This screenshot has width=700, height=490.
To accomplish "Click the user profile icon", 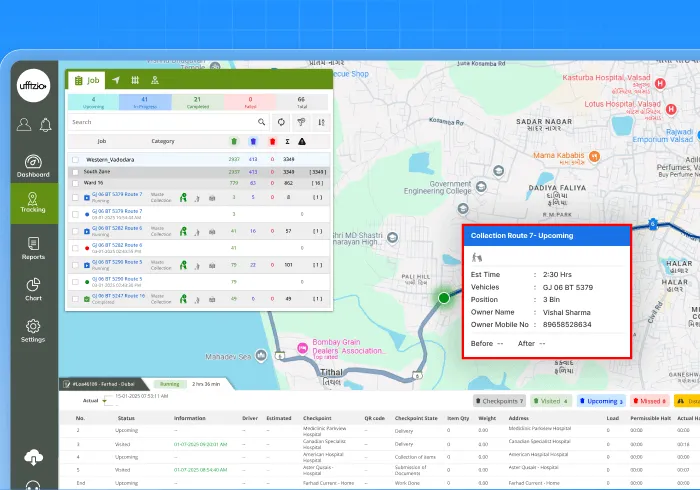I will (x=23, y=124).
